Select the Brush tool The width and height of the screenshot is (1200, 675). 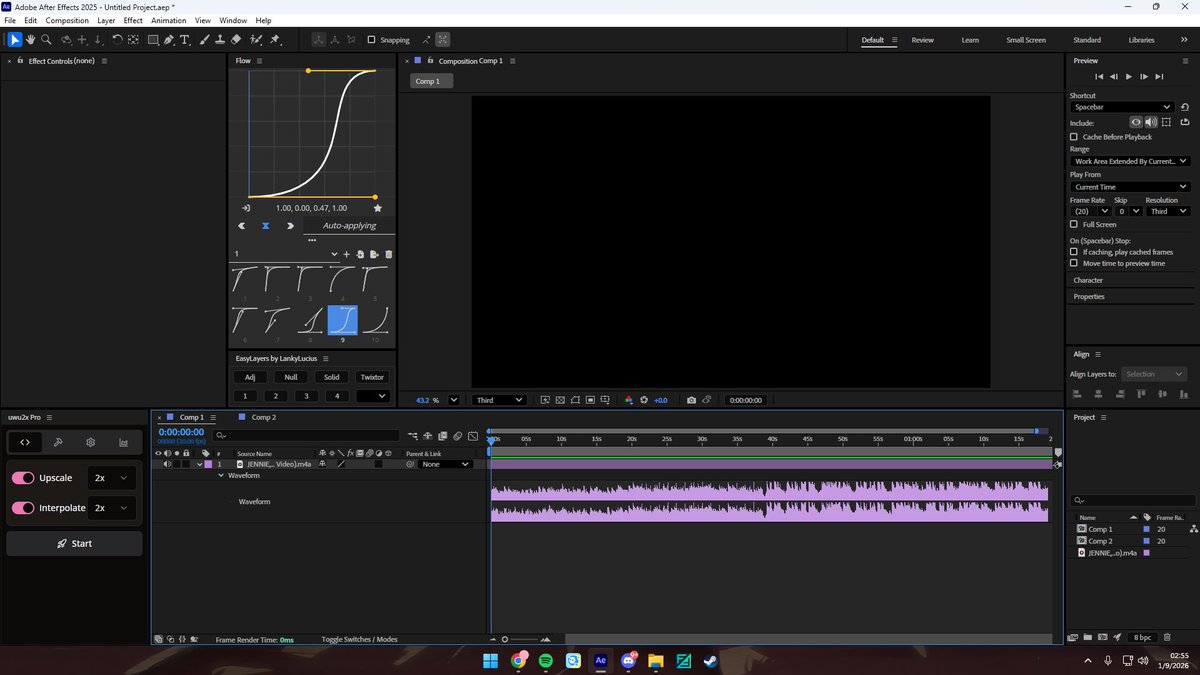click(x=205, y=40)
